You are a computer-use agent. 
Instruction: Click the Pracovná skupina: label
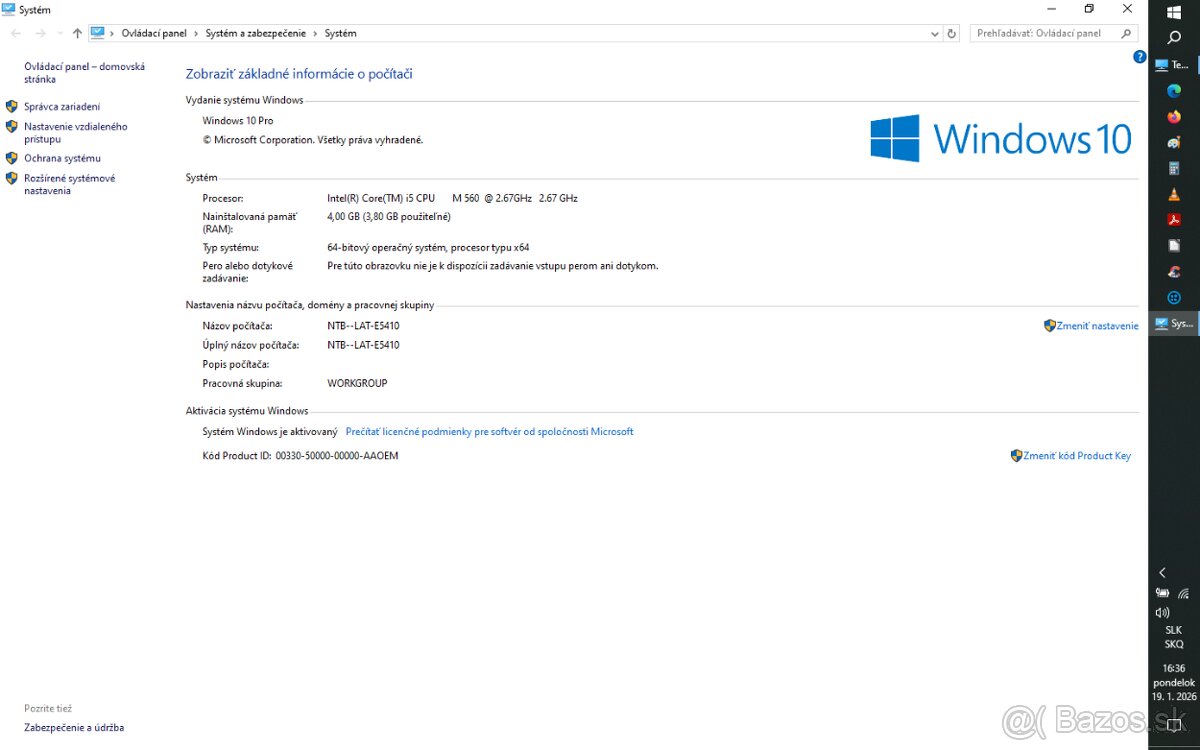[242, 383]
